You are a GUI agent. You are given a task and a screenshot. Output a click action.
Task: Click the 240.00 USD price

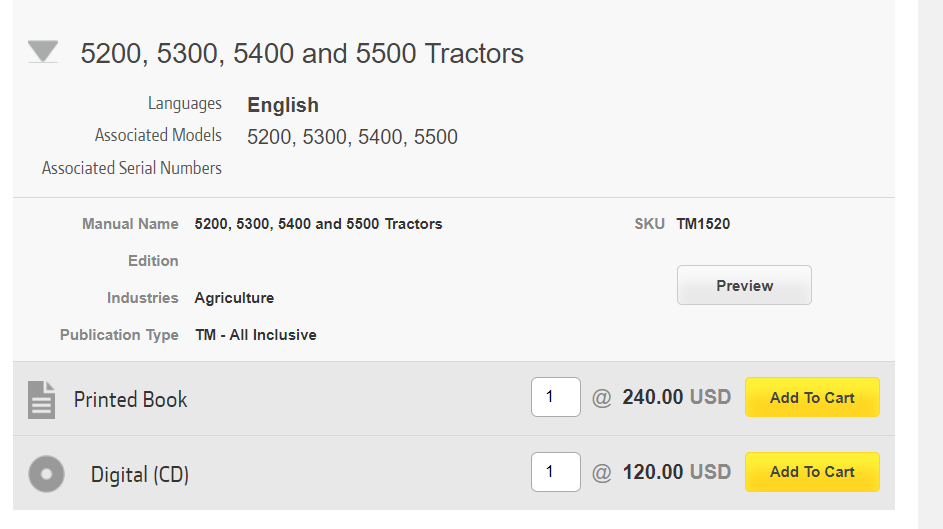[676, 397]
